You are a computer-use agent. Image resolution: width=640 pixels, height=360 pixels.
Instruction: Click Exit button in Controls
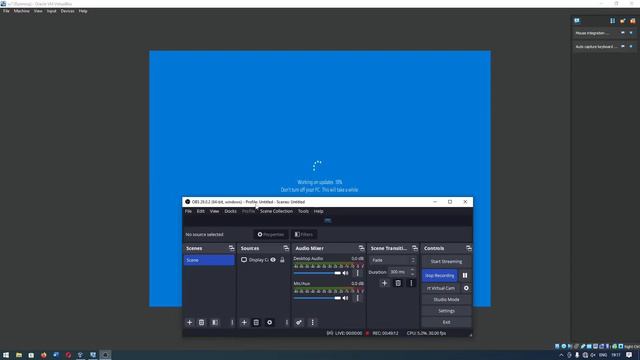[x=446, y=322]
